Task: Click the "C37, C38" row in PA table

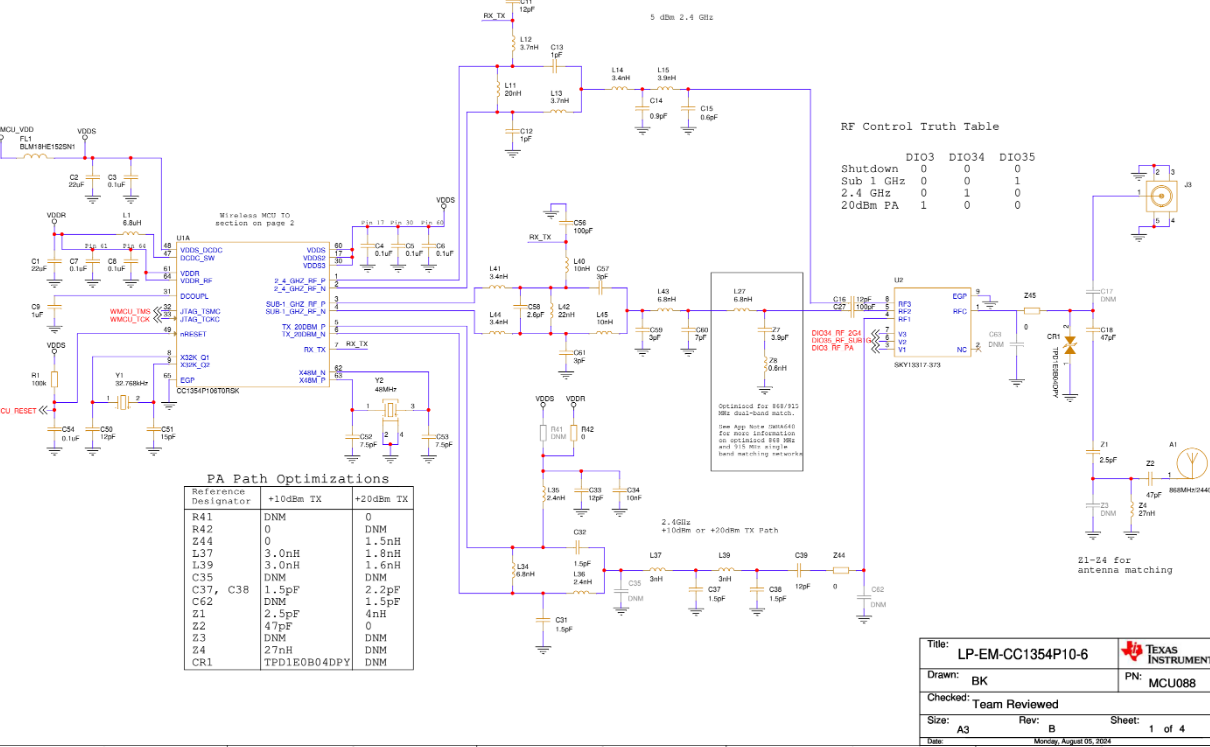Action: pos(299,590)
